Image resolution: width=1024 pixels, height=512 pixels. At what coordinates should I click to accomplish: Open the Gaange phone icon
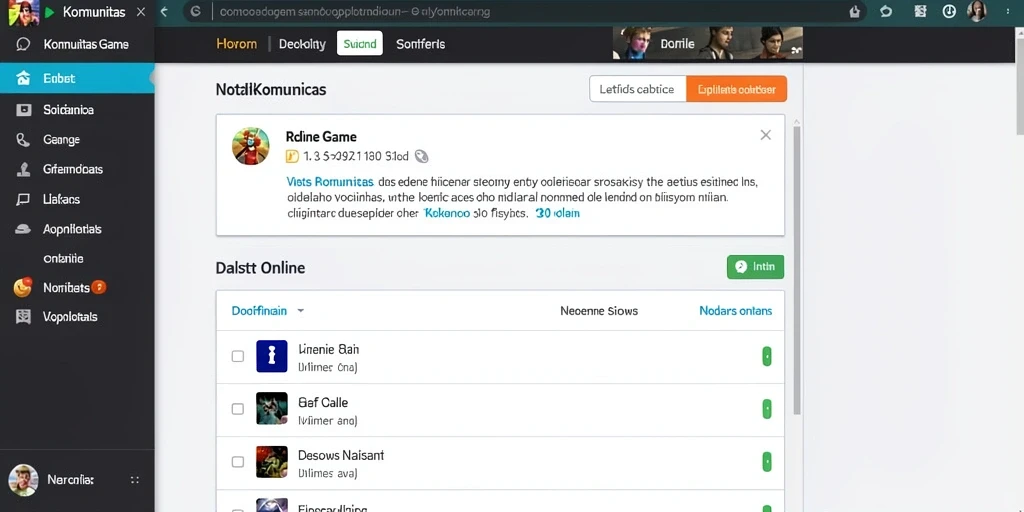coord(24,140)
